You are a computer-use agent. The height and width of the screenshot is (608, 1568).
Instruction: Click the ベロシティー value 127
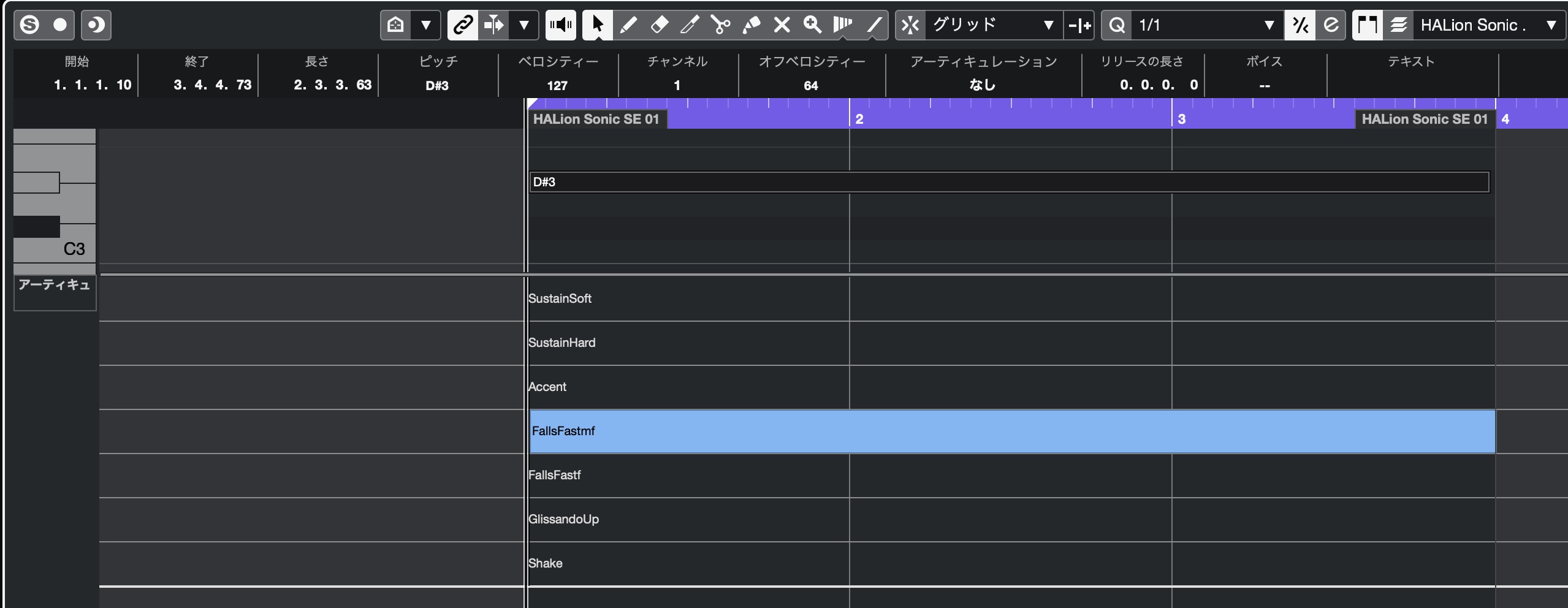(x=557, y=85)
